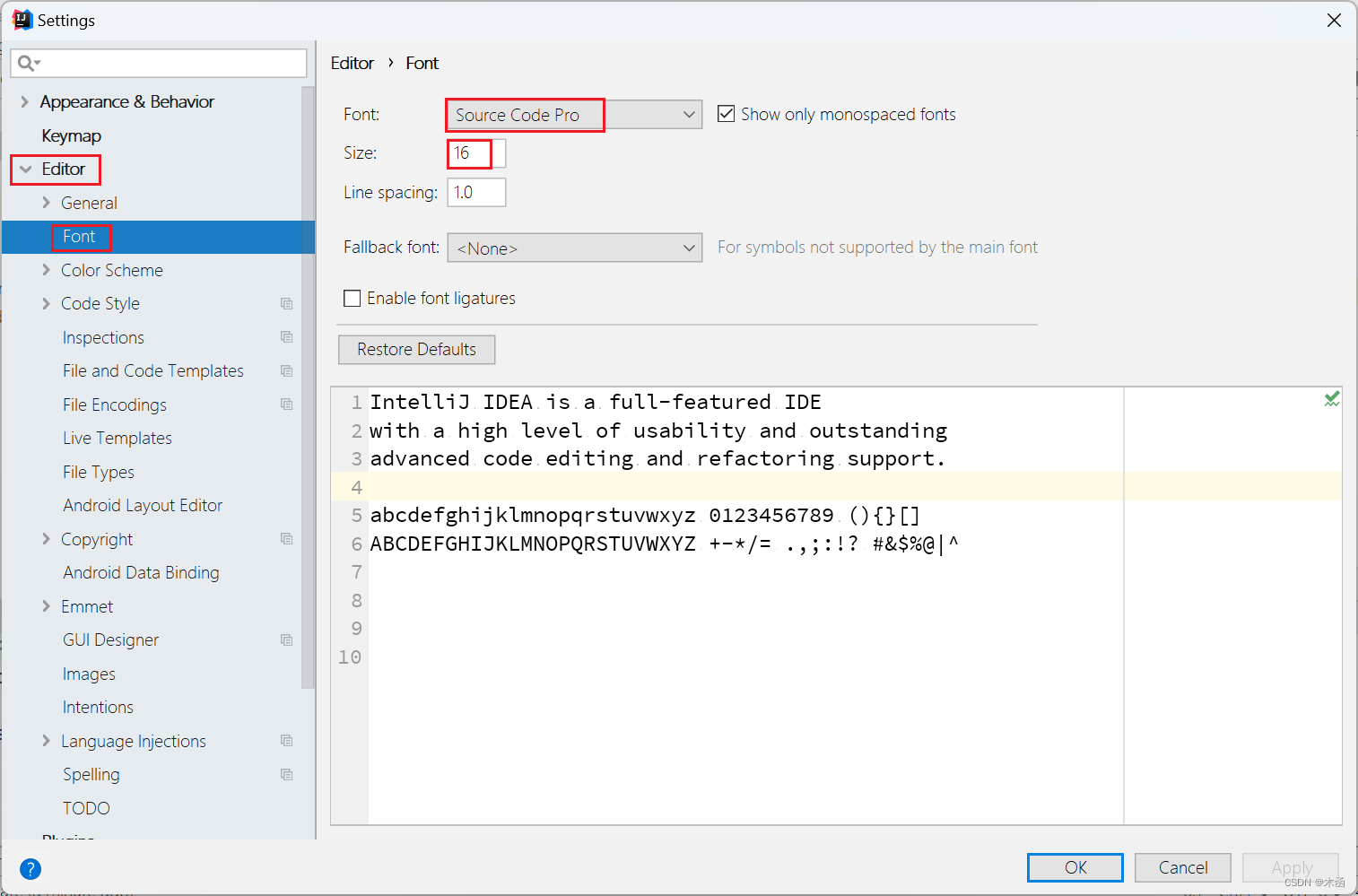
Task: Open Android Data Binding settings
Action: tap(141, 573)
